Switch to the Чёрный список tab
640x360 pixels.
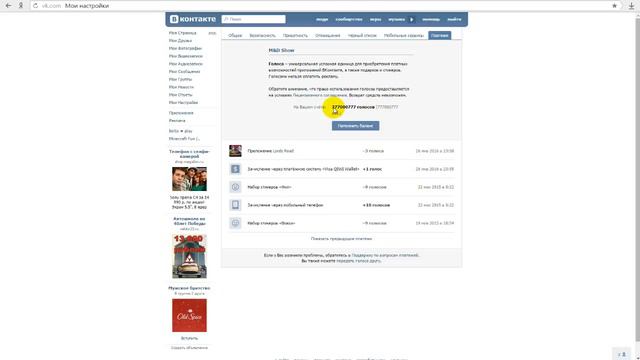tap(362, 36)
